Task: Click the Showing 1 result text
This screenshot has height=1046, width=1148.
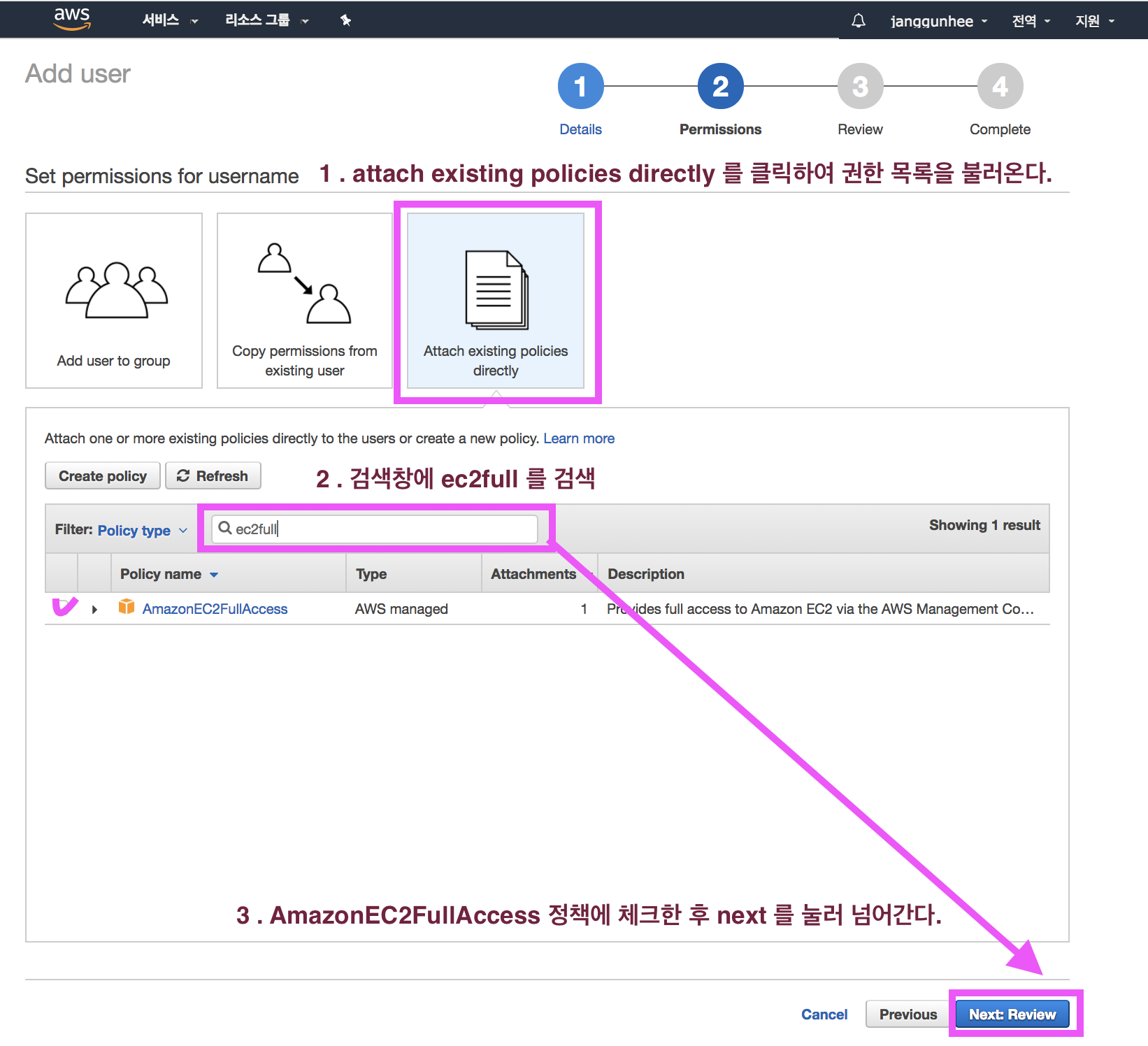Action: click(984, 525)
